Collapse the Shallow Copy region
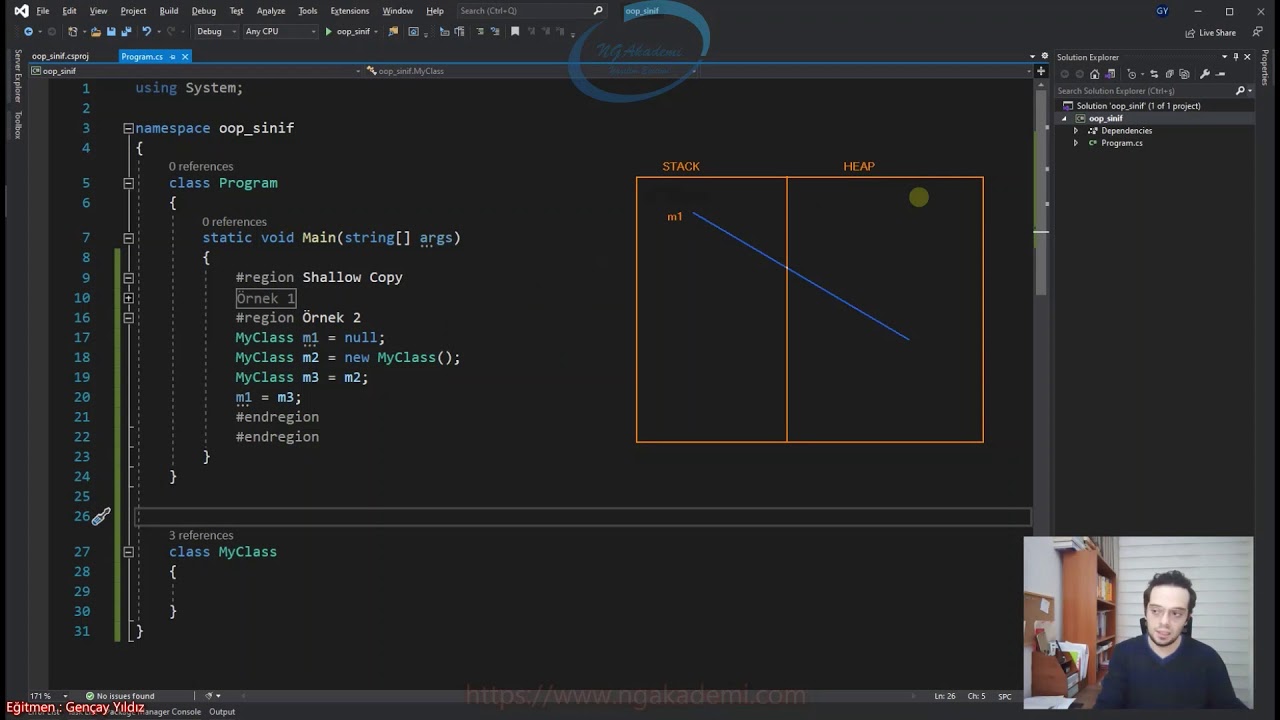1280x720 pixels. click(x=128, y=278)
